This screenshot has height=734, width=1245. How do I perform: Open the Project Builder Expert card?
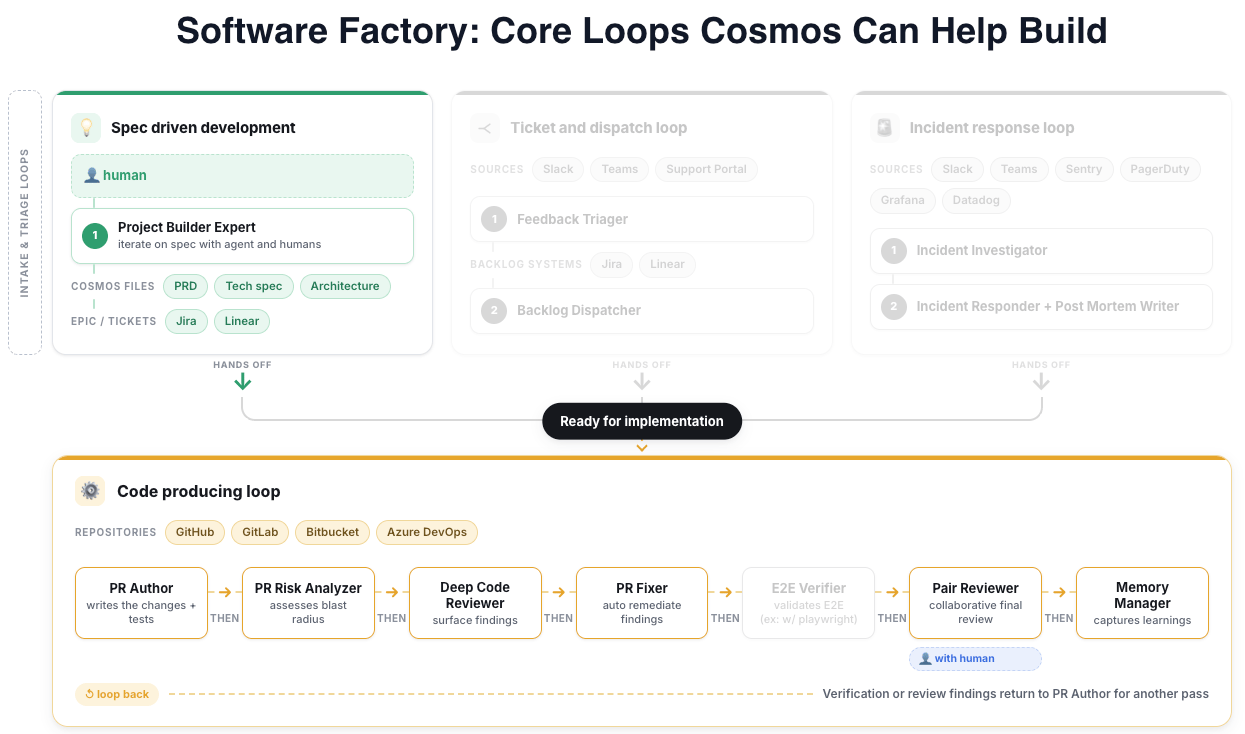pos(243,236)
